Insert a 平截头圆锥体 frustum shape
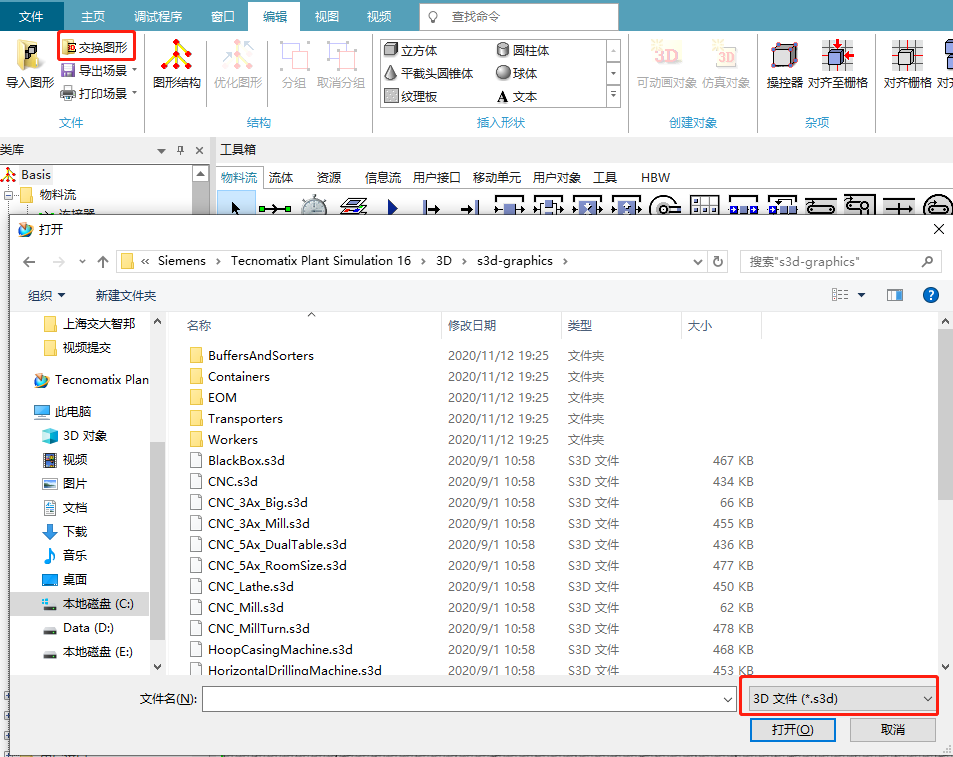The width and height of the screenshot is (953, 757). (x=429, y=73)
